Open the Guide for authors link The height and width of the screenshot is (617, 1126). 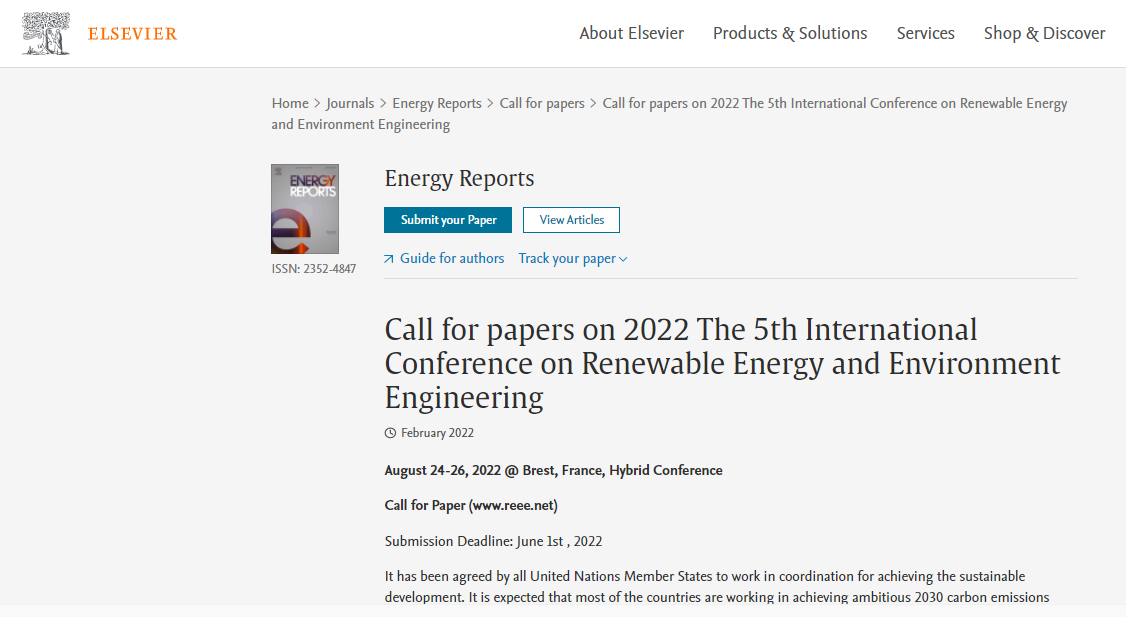tap(452, 258)
